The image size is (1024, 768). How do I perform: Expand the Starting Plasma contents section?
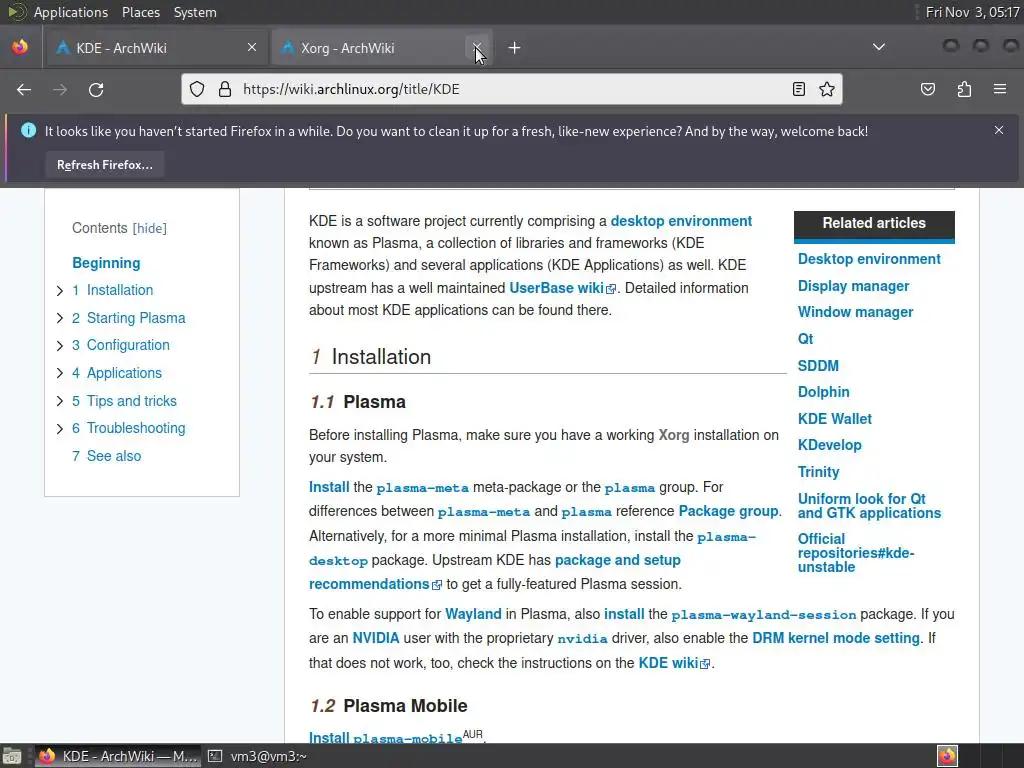click(x=59, y=318)
